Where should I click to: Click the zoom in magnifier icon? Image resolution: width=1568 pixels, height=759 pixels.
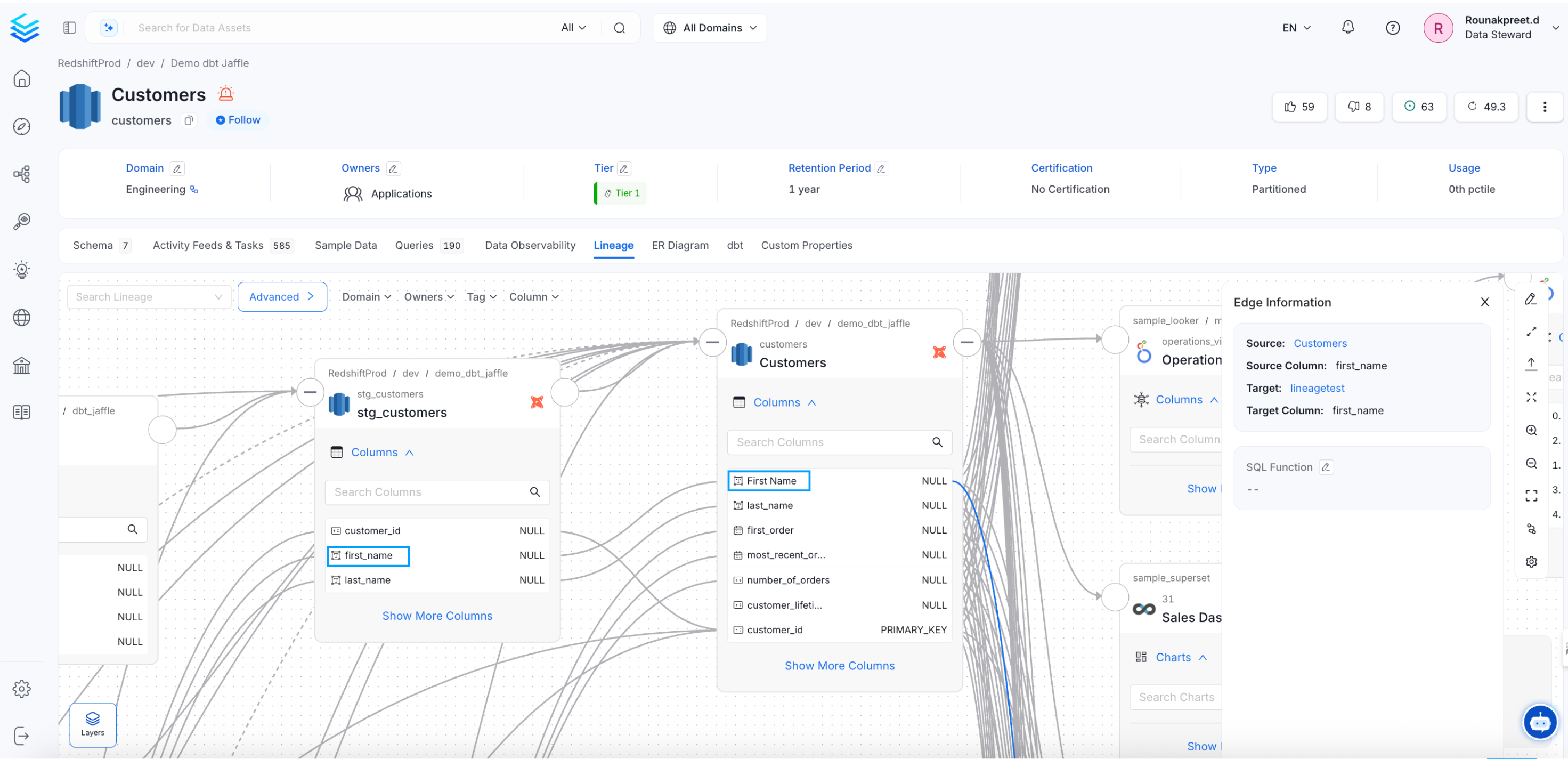1531,430
